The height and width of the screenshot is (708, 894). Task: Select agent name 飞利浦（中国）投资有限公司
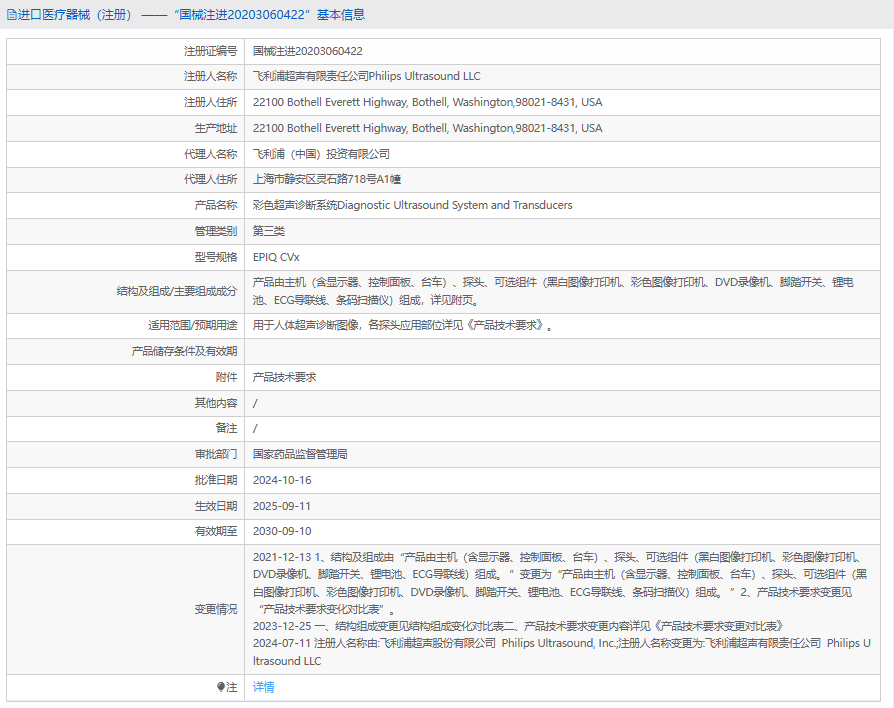(322, 154)
